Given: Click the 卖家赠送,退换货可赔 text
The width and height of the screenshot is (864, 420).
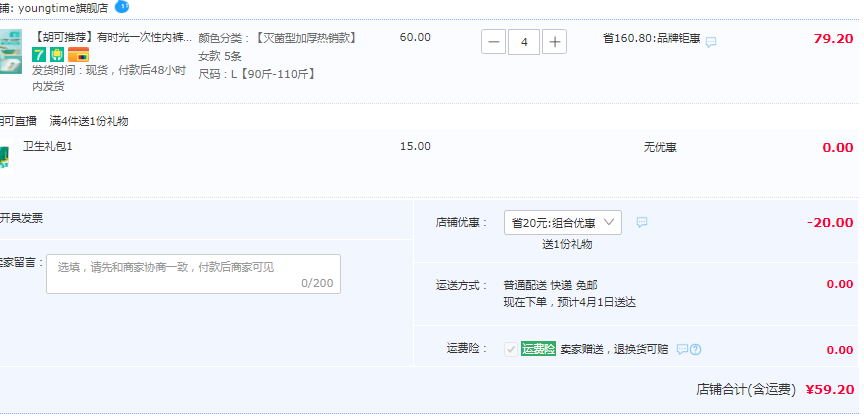Looking at the screenshot, I should (x=614, y=349).
